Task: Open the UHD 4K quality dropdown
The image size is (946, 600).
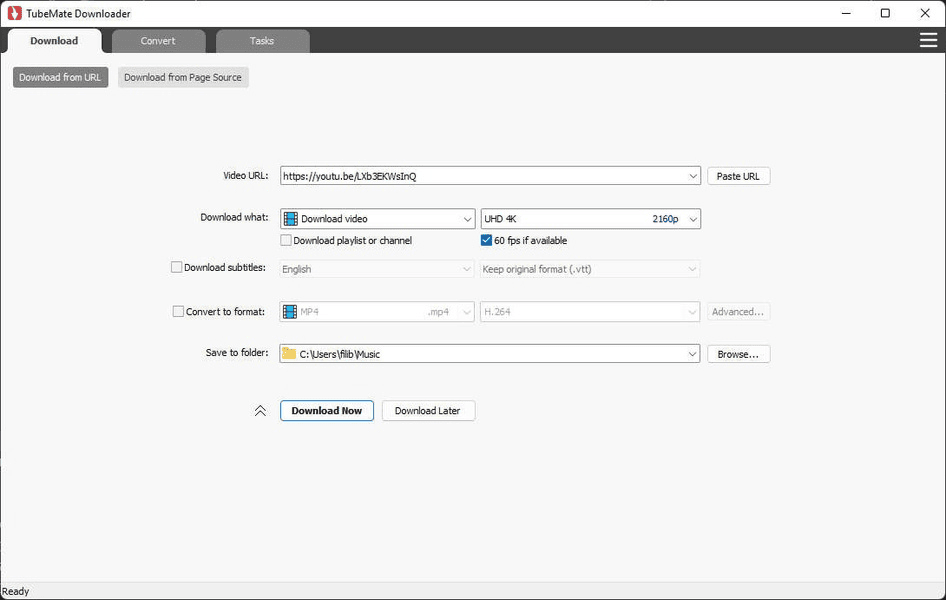Action: pos(693,218)
